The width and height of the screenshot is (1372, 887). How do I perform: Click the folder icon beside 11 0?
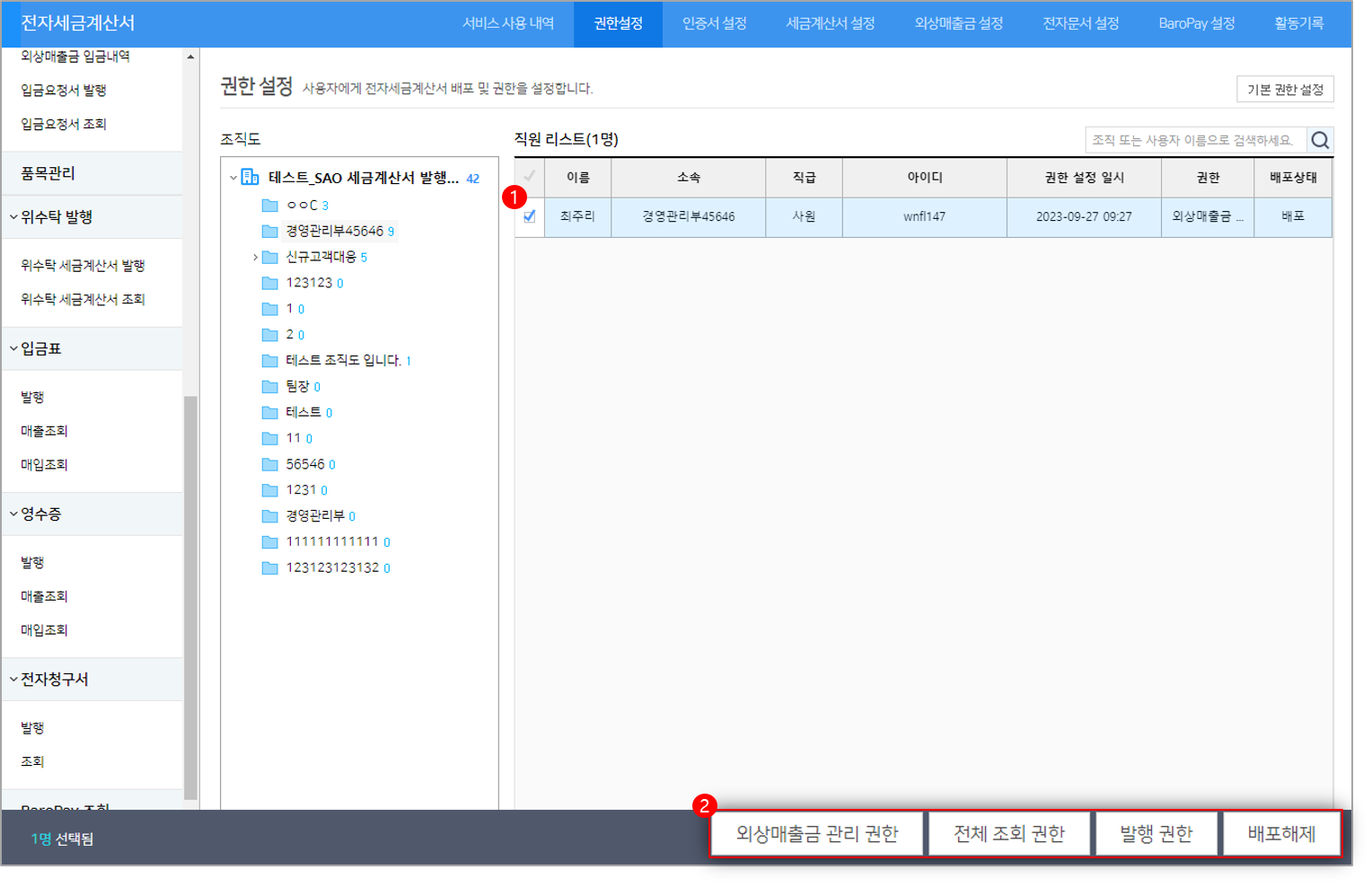coord(269,439)
